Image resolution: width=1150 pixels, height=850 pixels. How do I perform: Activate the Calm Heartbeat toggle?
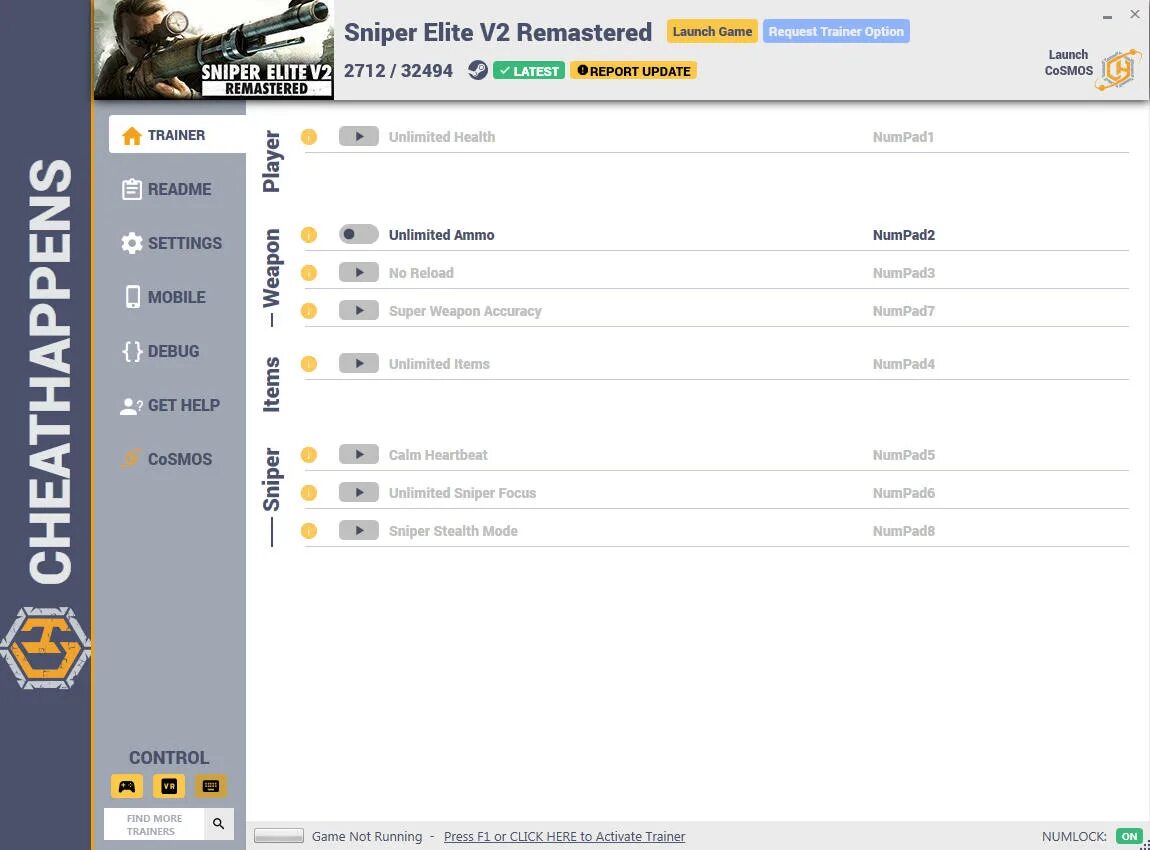(359, 455)
